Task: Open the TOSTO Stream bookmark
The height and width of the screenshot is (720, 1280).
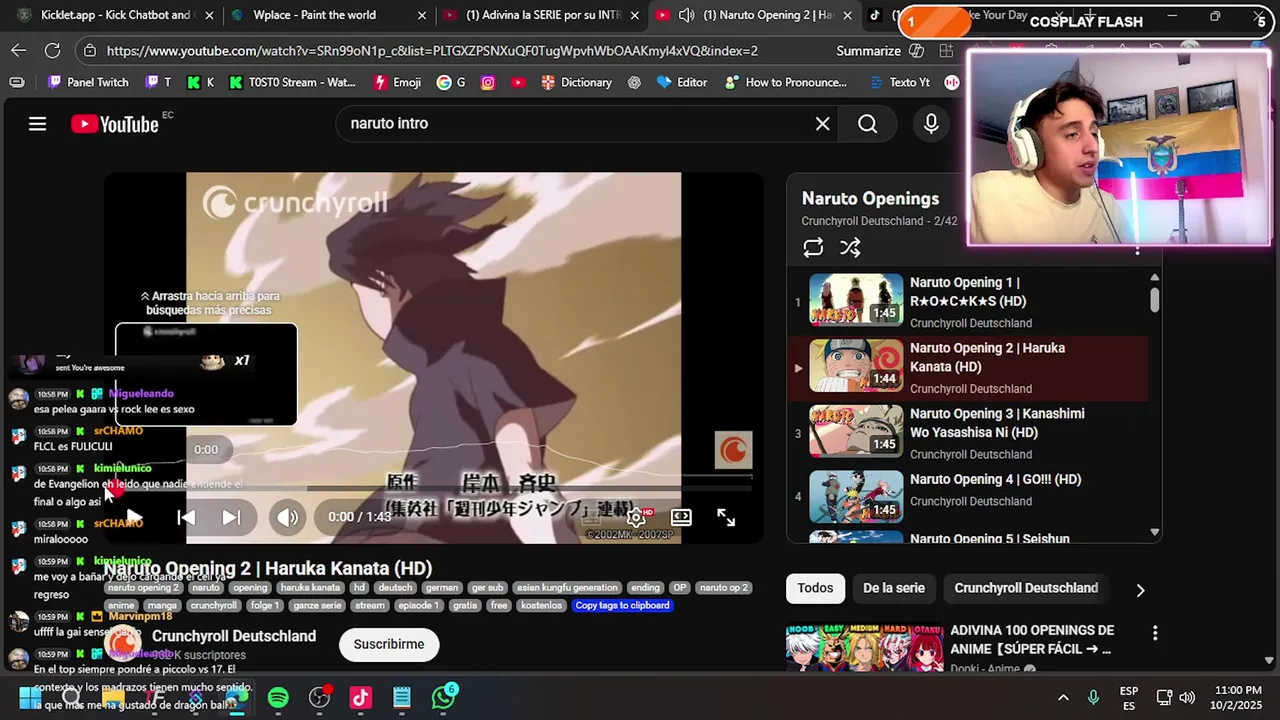Action: 292,82
